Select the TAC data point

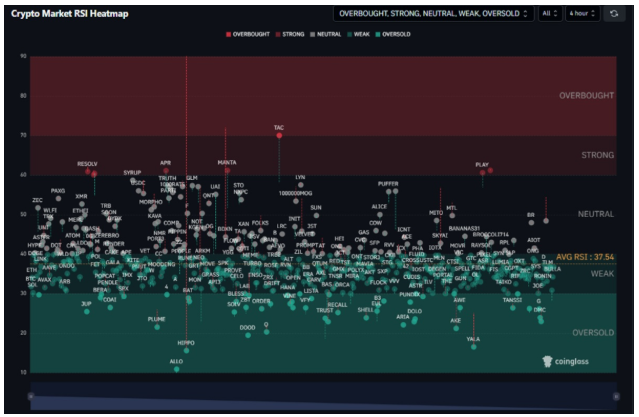(x=279, y=135)
